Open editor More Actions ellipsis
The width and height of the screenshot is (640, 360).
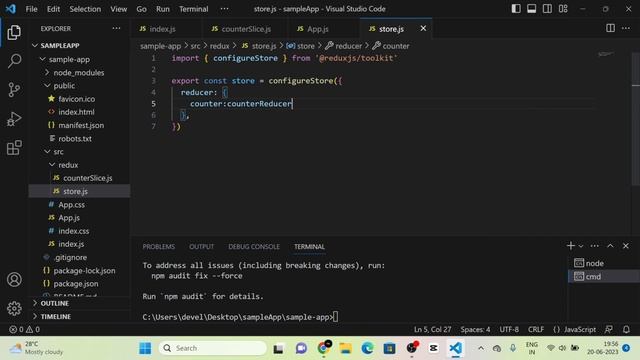click(626, 28)
